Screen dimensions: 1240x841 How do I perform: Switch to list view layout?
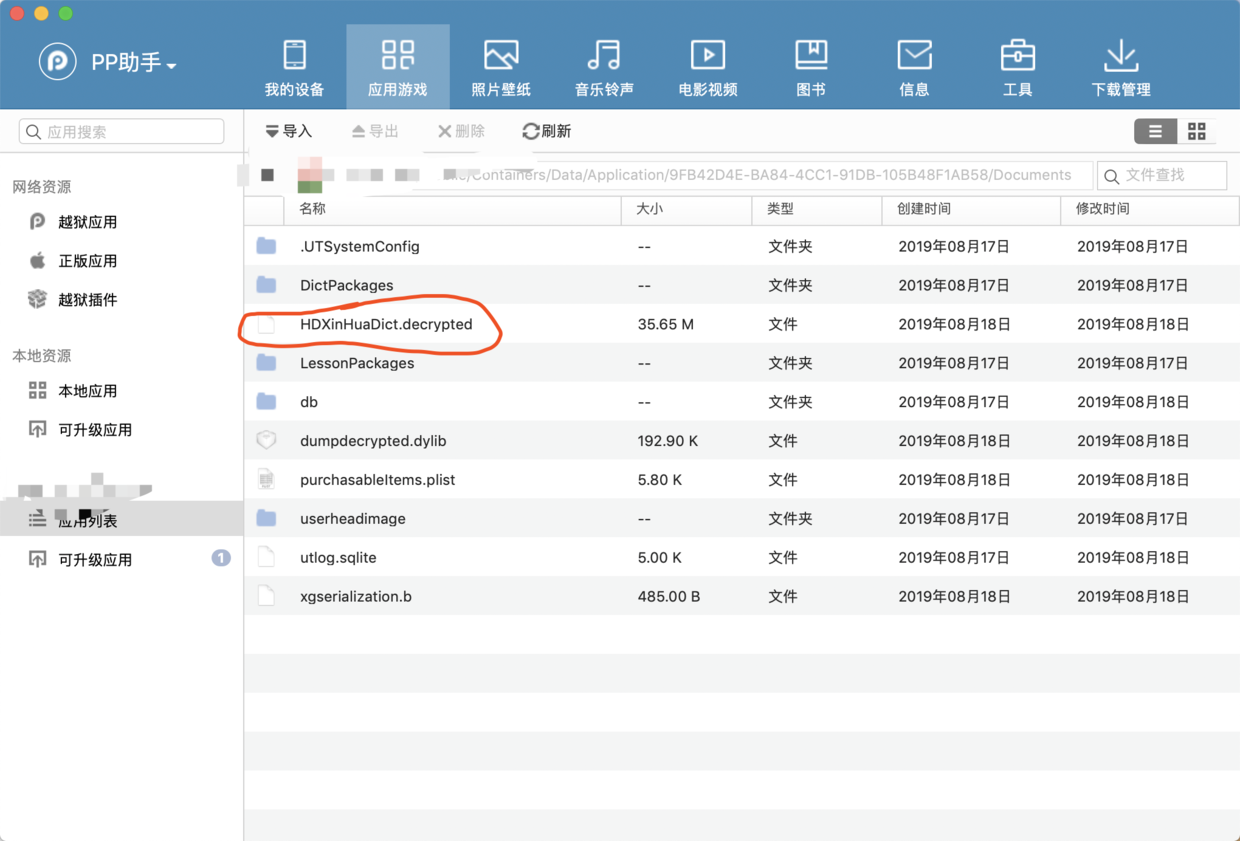1155,131
